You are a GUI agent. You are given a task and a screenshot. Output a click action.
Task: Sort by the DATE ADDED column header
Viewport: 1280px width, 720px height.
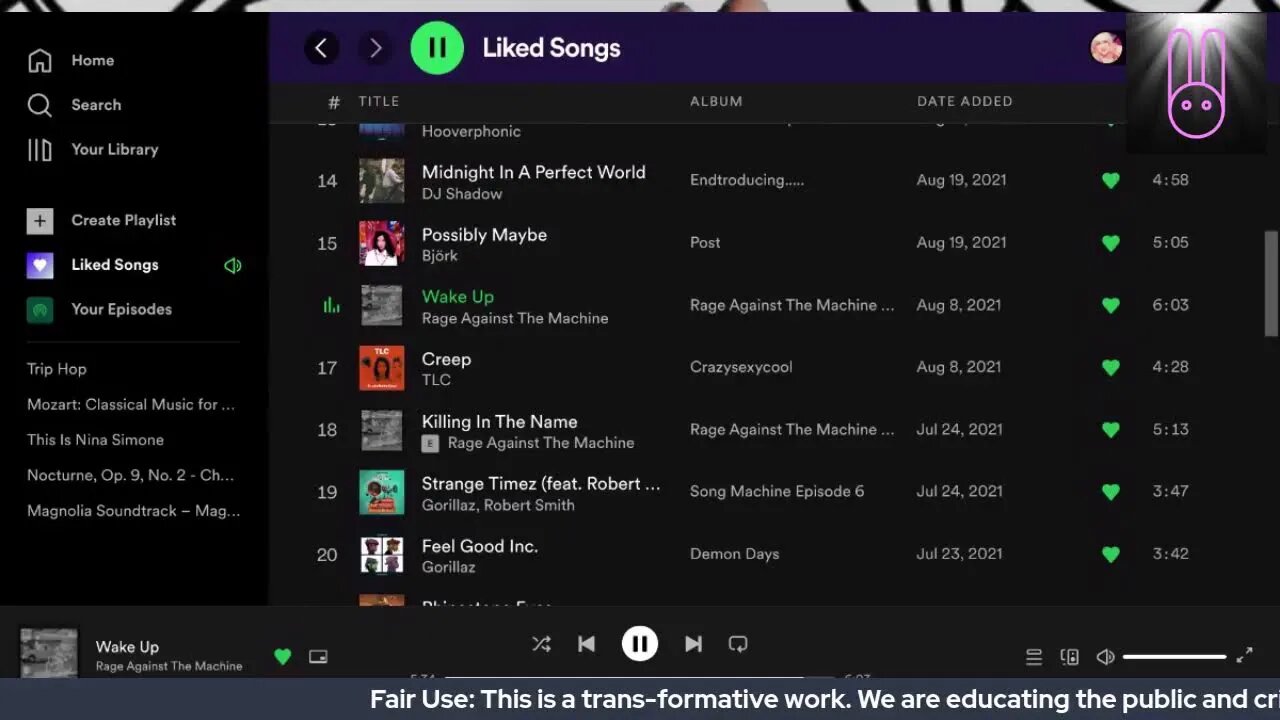click(965, 101)
